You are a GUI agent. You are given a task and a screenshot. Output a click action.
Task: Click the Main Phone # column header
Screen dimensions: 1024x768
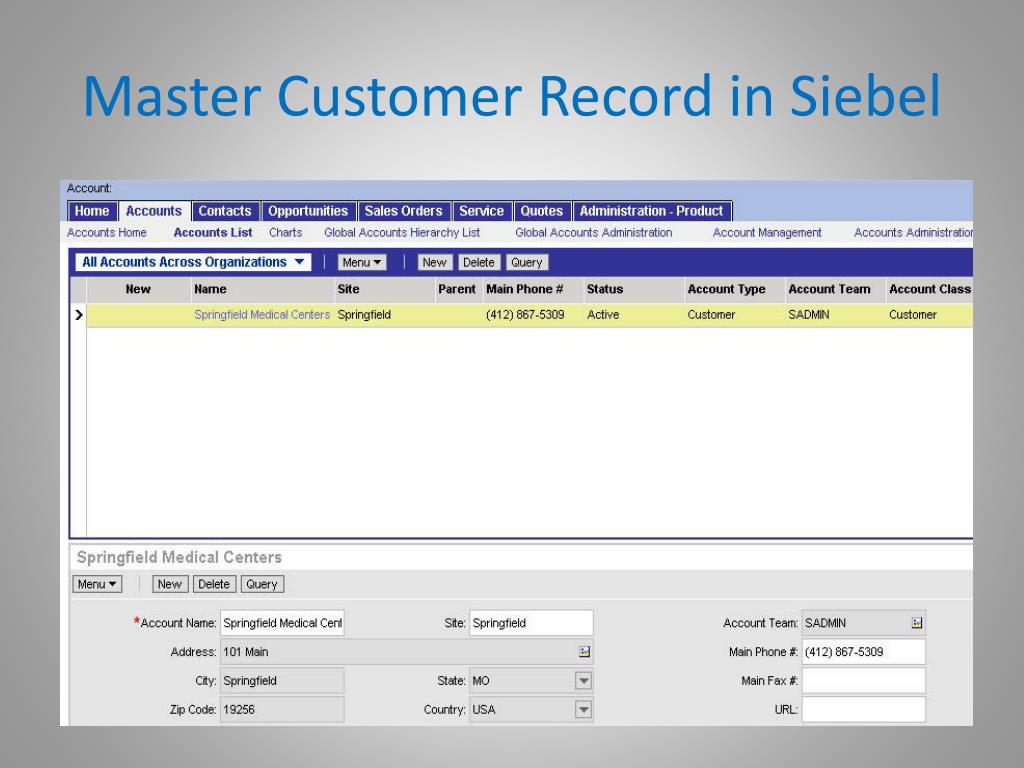tap(525, 289)
